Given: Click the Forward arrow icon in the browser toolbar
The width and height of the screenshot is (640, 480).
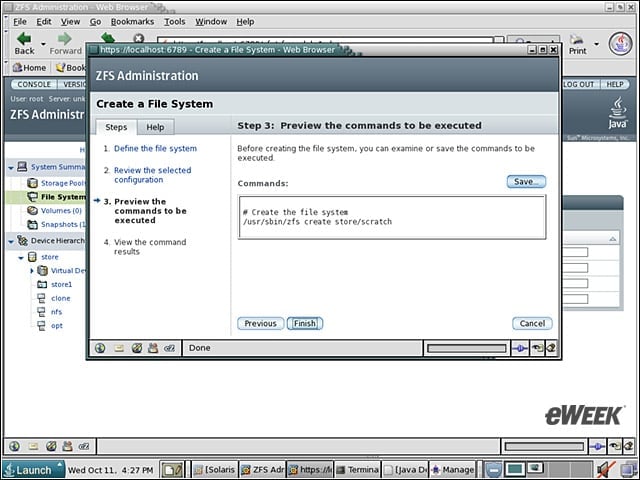Looking at the screenshot, I should (64, 39).
